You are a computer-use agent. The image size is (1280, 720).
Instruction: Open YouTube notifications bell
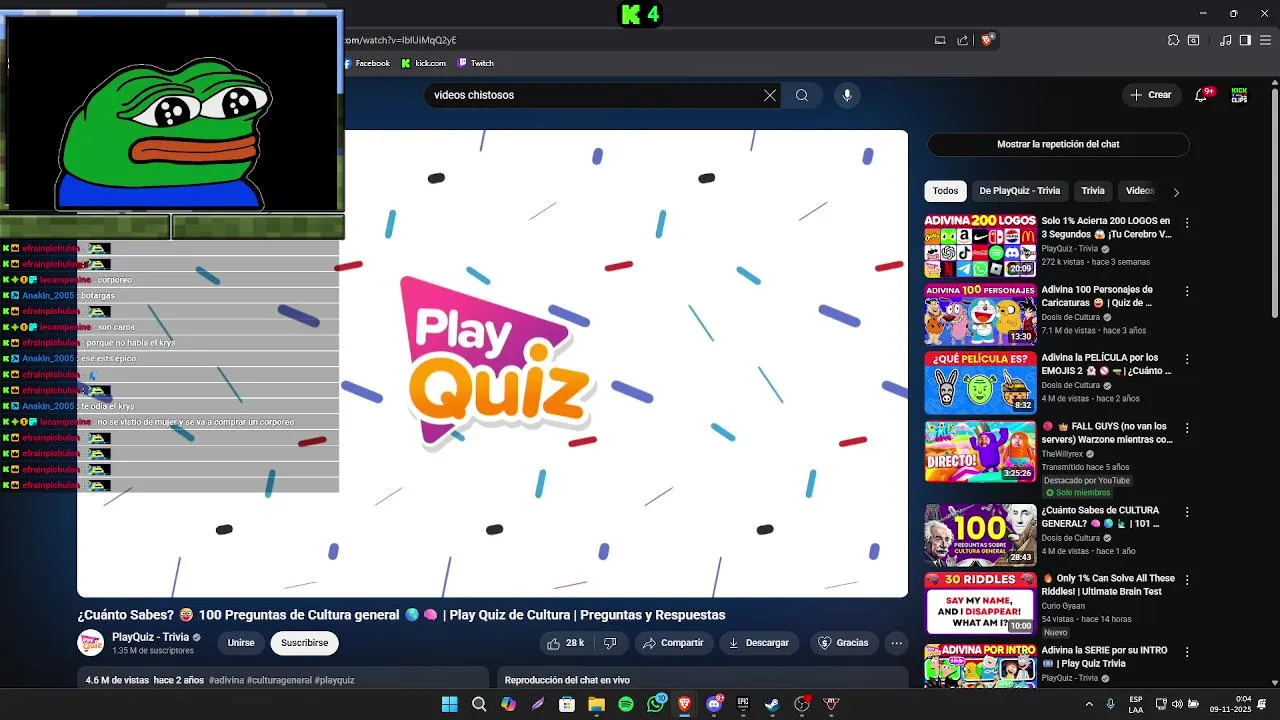click(x=1203, y=95)
